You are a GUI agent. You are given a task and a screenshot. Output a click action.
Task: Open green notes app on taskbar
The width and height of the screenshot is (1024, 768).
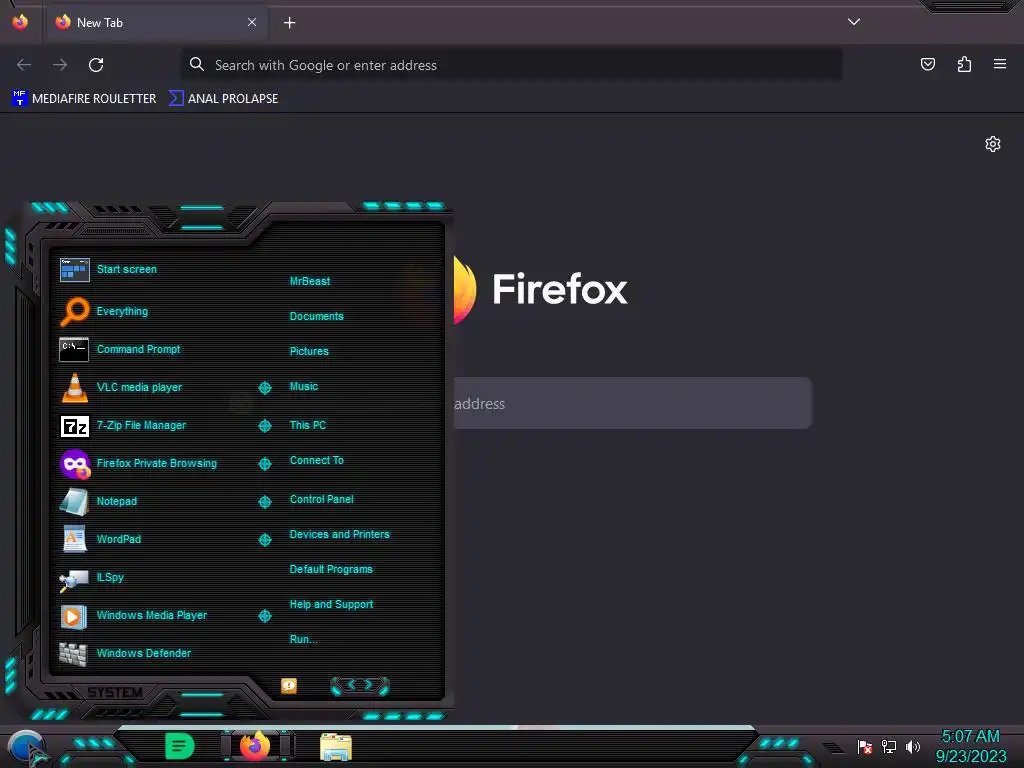(x=179, y=746)
